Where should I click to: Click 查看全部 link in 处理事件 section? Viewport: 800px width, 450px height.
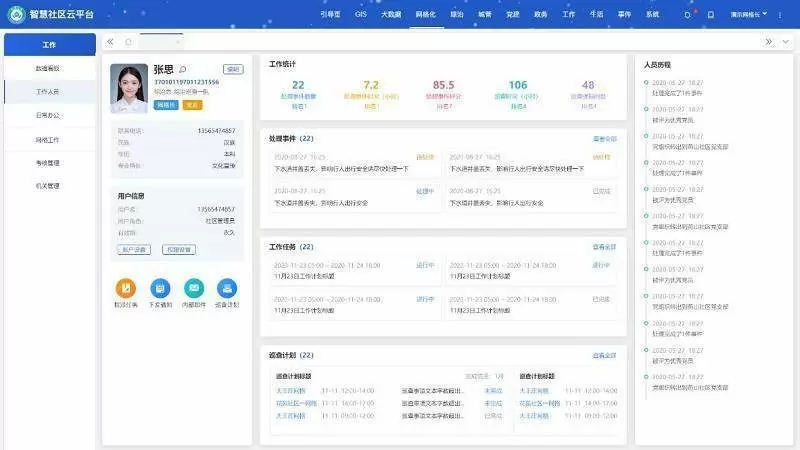pos(604,139)
